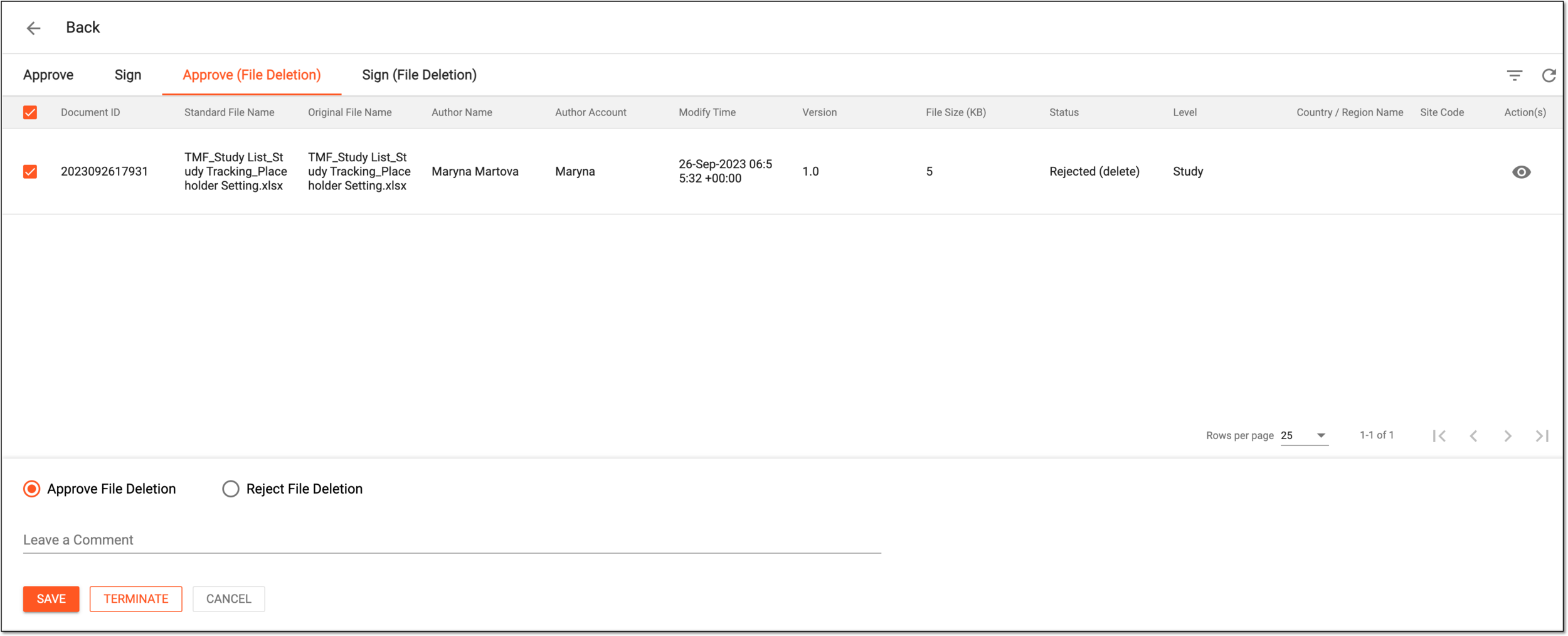Open Approve (File Deletion) tab
The width and height of the screenshot is (1568, 636).
252,75
